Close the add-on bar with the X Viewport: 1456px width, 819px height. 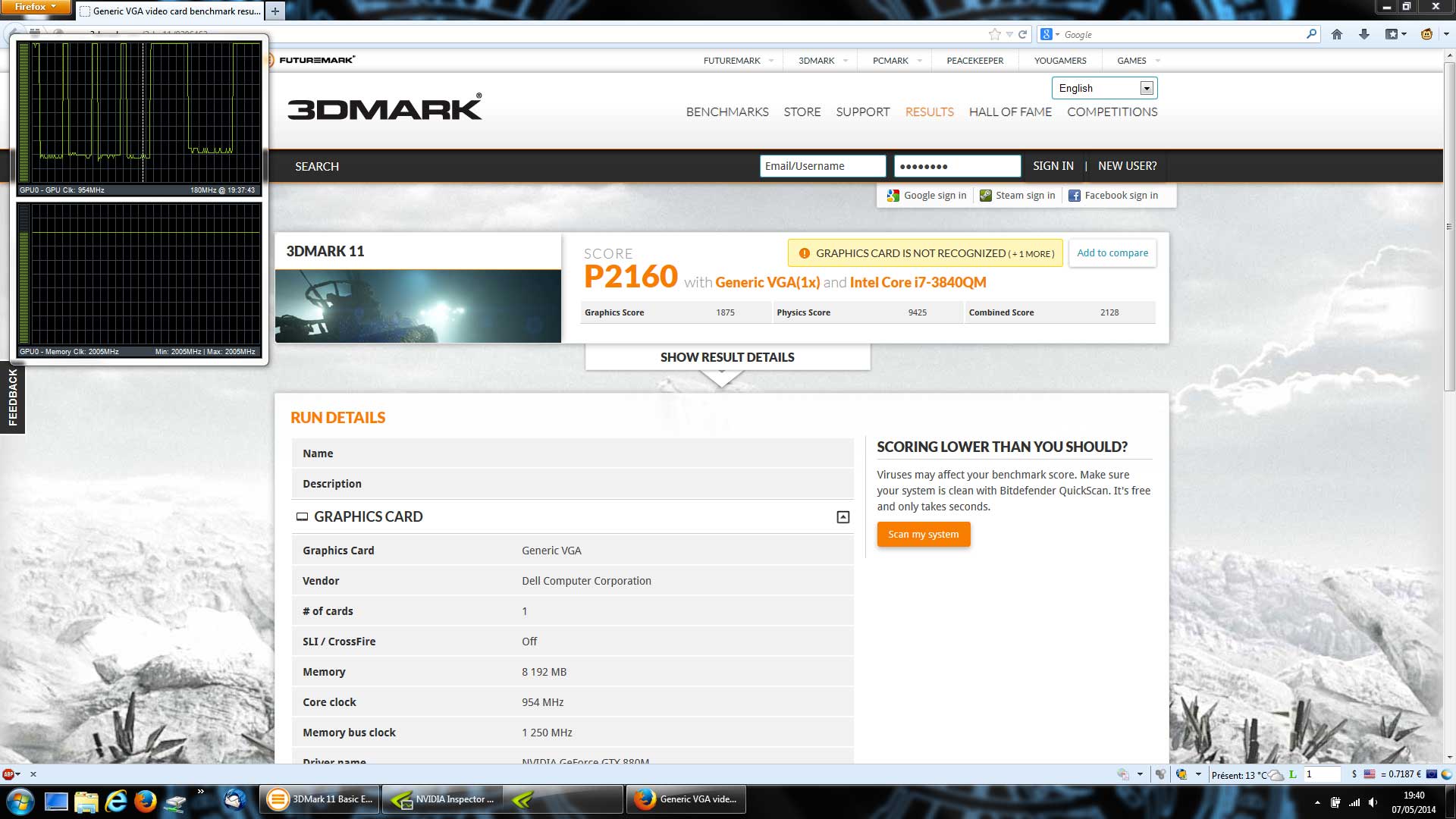33,774
